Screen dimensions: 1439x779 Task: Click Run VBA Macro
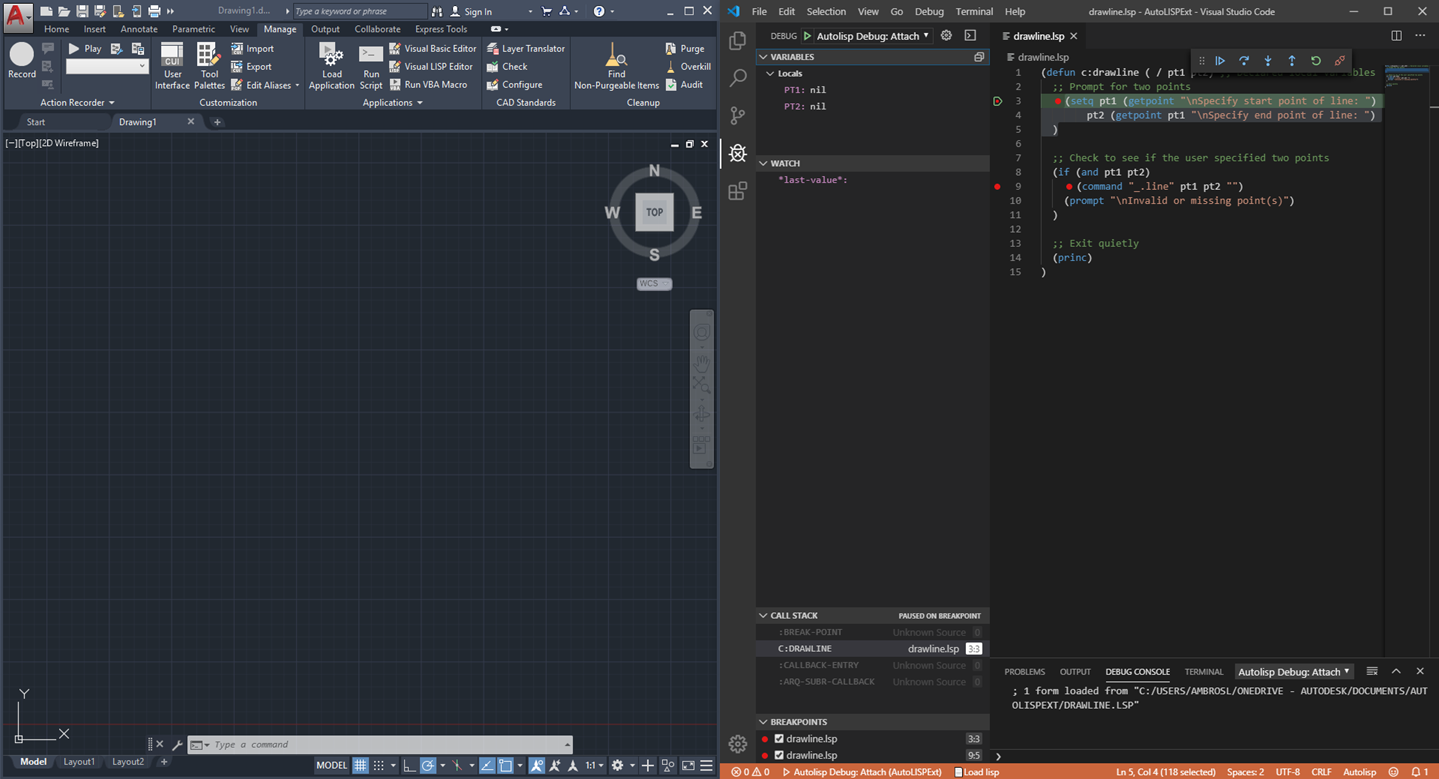click(428, 84)
